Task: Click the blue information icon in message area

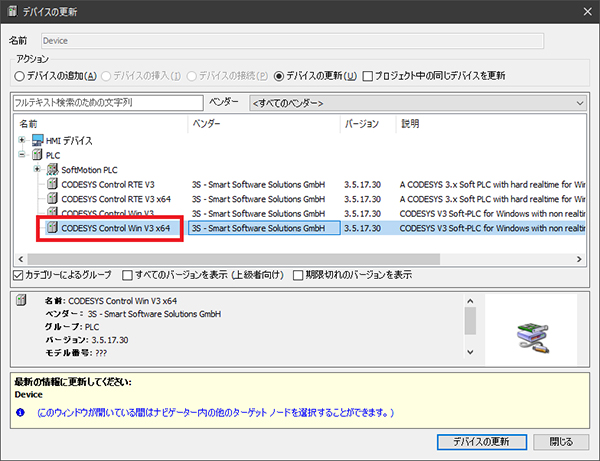Action: click(20, 412)
